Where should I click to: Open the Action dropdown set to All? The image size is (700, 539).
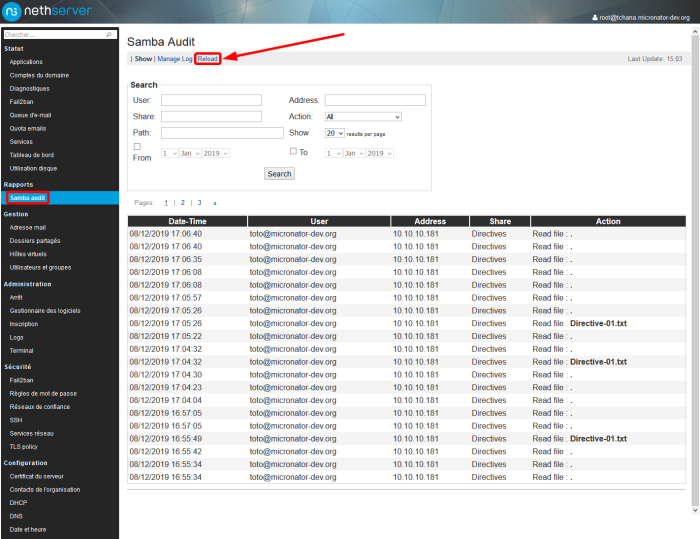coord(363,117)
